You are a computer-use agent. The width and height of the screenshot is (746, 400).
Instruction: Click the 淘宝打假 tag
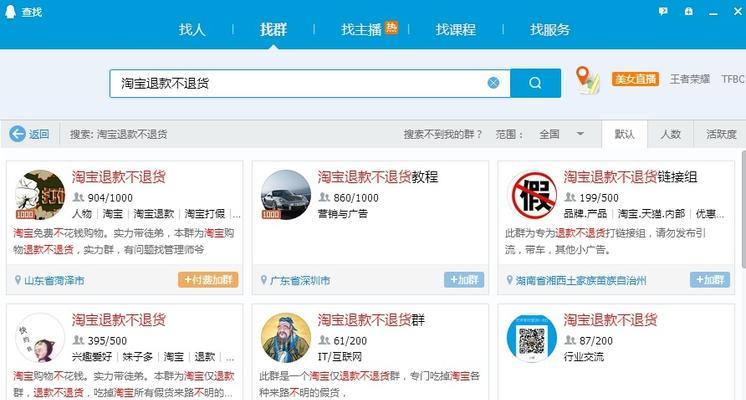point(205,214)
